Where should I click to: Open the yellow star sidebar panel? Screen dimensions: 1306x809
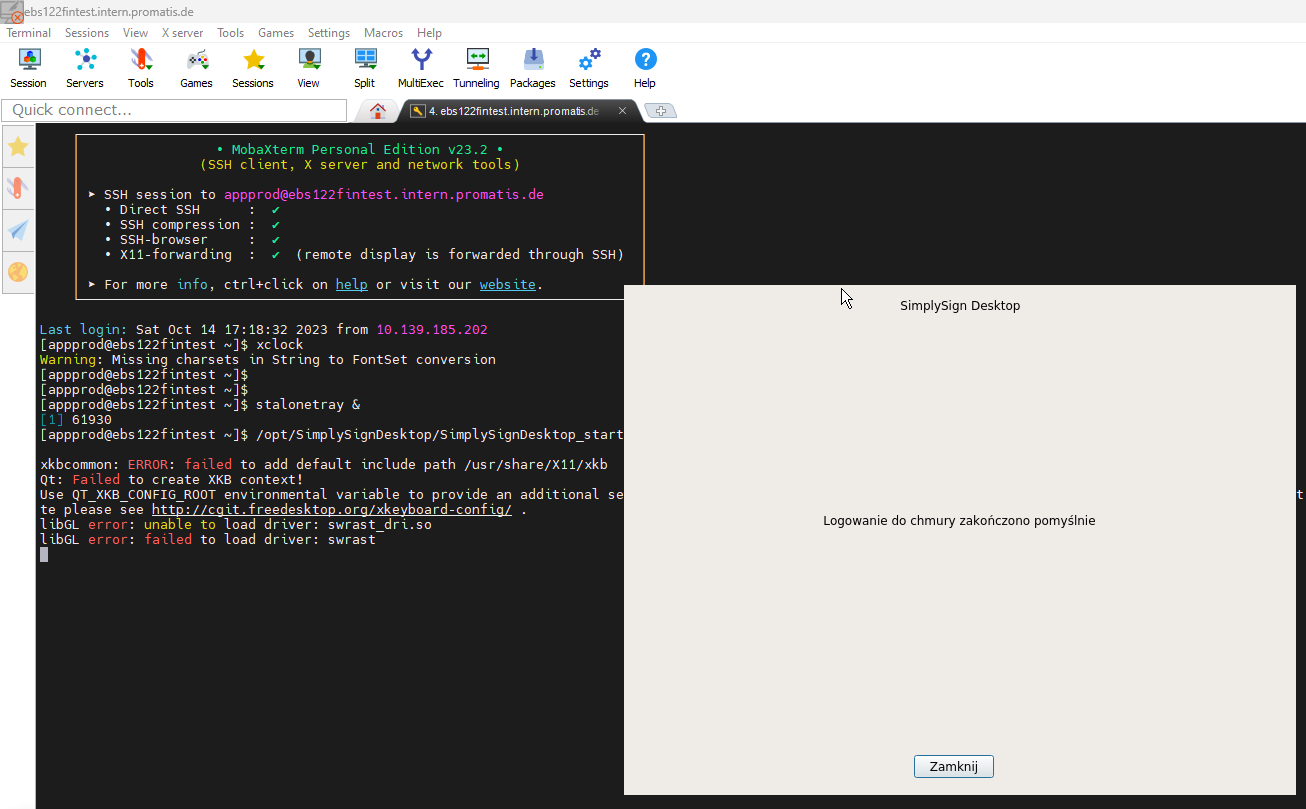click(x=18, y=147)
